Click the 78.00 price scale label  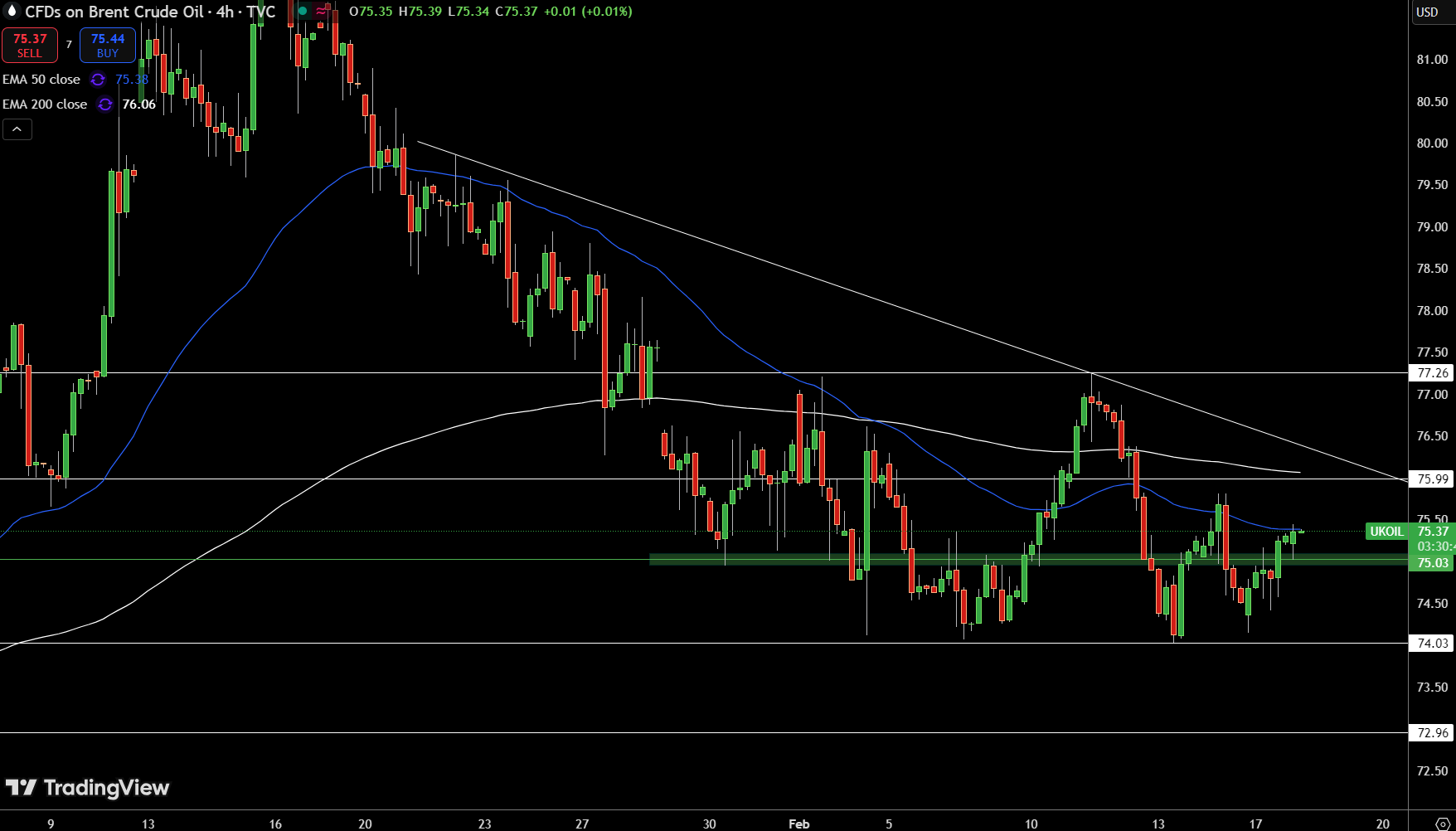1432,311
